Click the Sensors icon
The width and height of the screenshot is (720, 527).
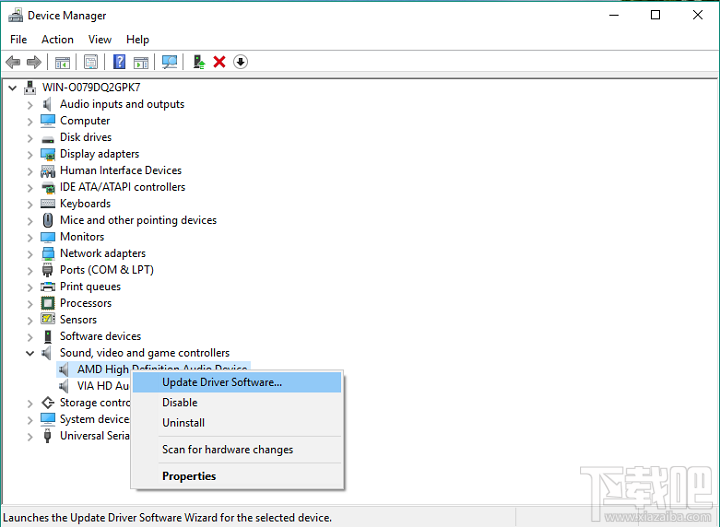[48, 319]
